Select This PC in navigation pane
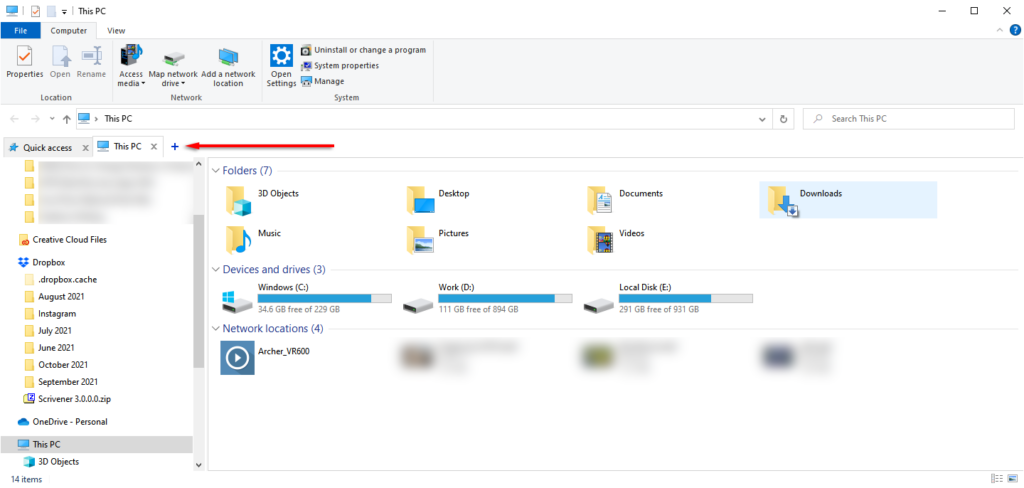 pos(97,444)
